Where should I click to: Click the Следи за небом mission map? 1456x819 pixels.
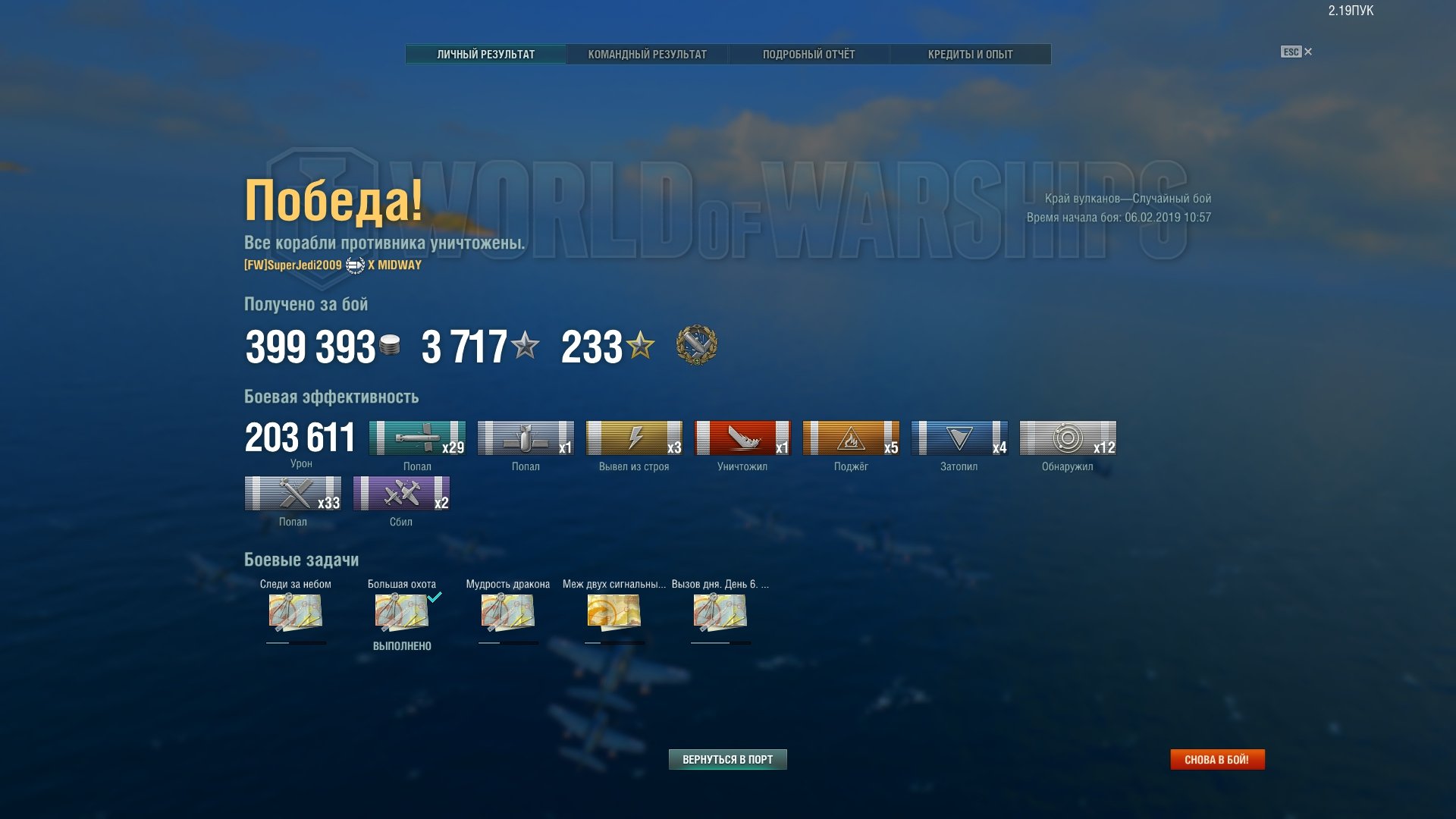296,613
